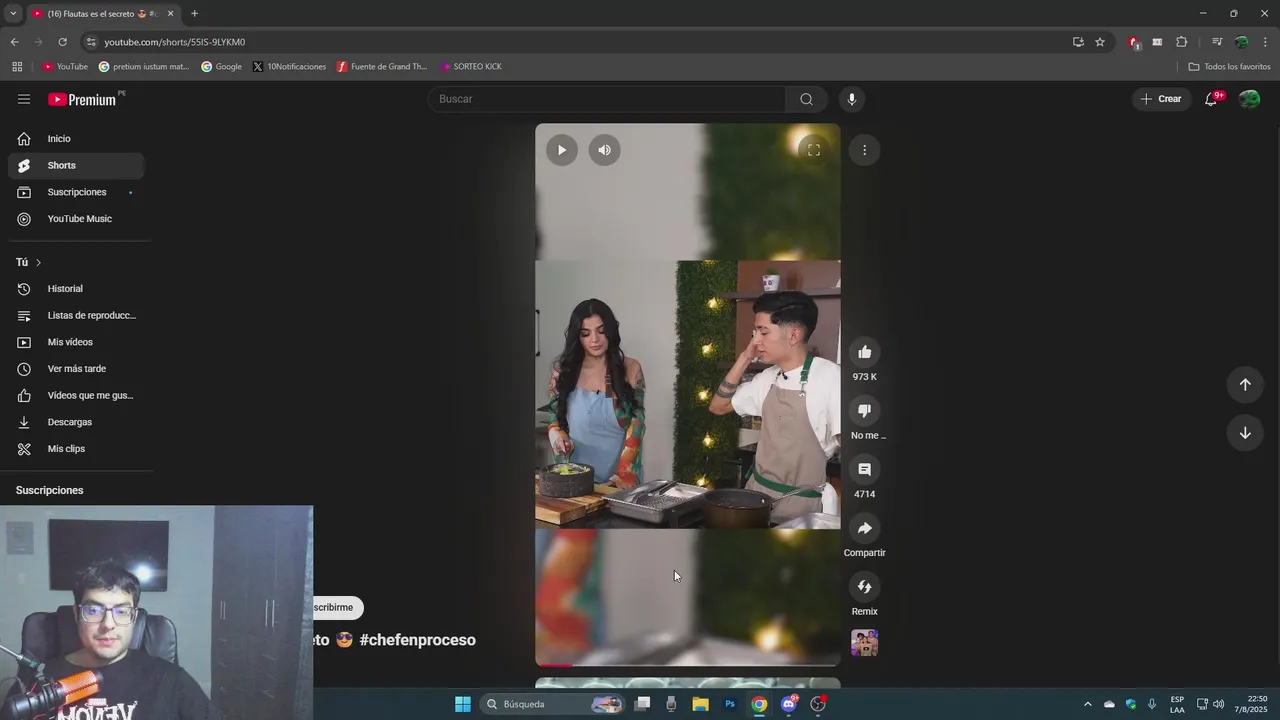The image size is (1280, 720).
Task: Click the Buscar search field
Action: [x=606, y=99]
